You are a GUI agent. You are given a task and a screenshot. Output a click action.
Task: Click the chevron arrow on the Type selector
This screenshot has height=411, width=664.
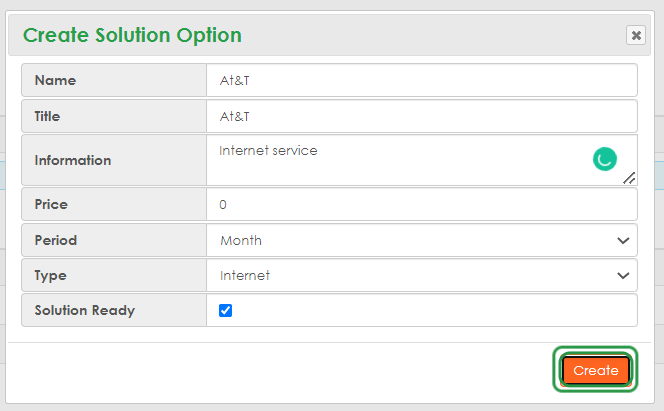point(624,275)
